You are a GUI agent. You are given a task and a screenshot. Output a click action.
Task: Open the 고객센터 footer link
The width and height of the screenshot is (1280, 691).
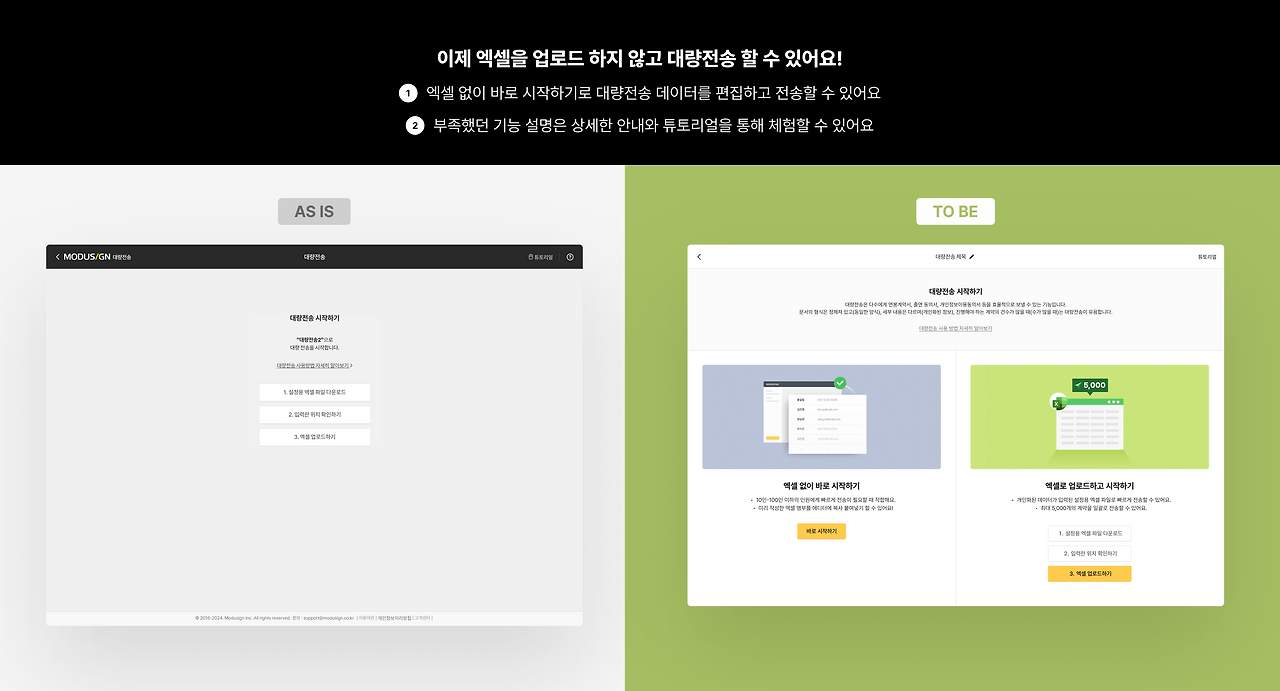click(x=424, y=618)
